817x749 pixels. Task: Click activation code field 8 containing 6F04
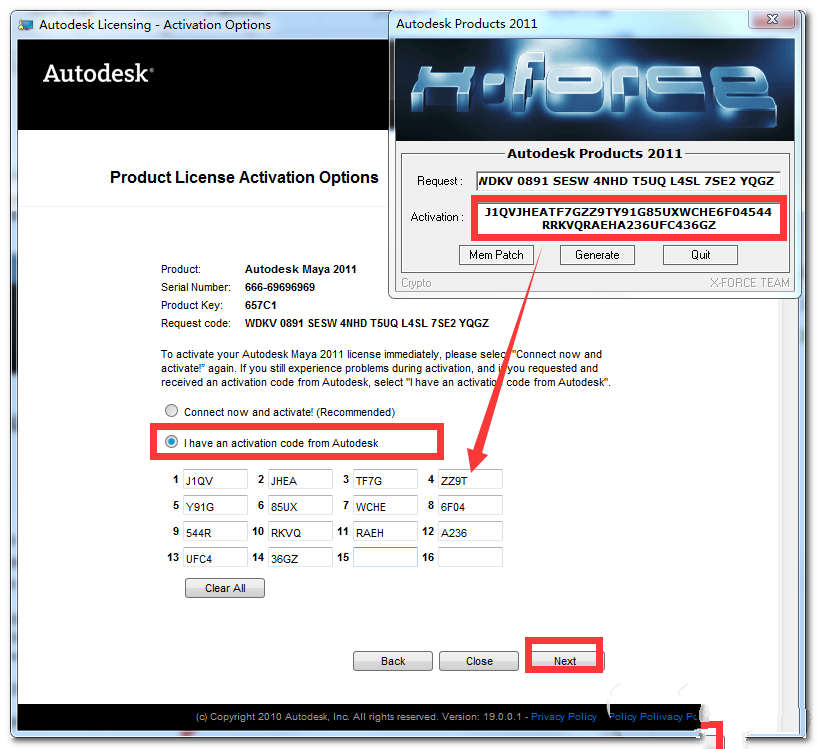tap(471, 506)
